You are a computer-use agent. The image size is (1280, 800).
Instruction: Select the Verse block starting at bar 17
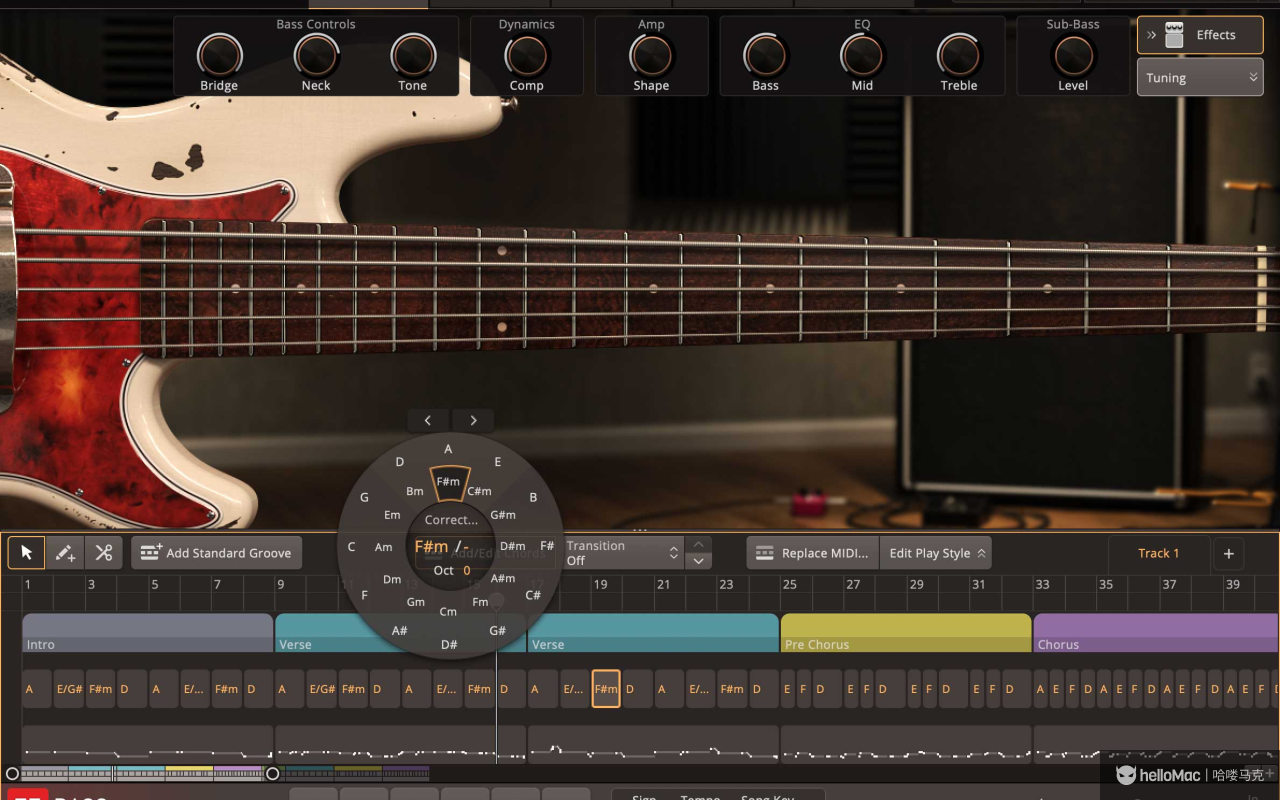coord(653,633)
